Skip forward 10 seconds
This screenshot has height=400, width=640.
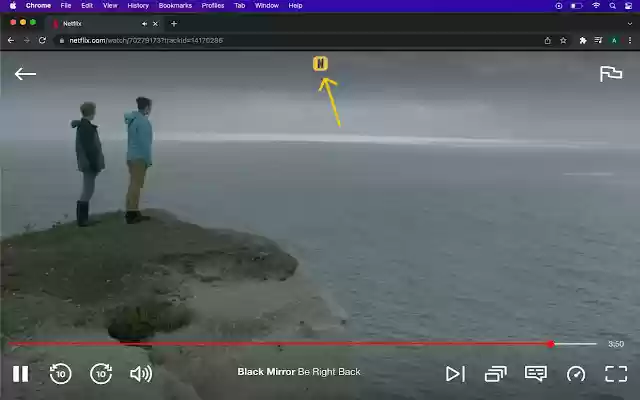[101, 373]
